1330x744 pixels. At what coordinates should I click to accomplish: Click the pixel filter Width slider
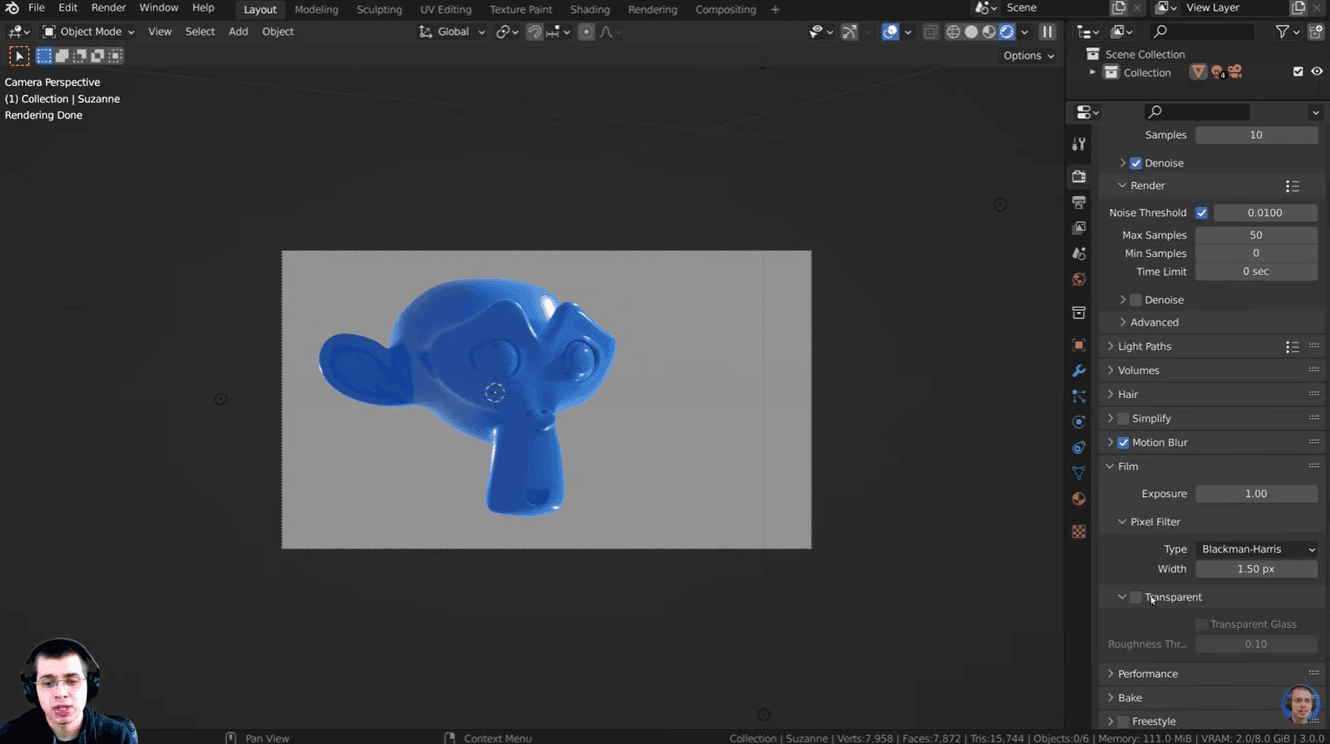pos(1256,569)
